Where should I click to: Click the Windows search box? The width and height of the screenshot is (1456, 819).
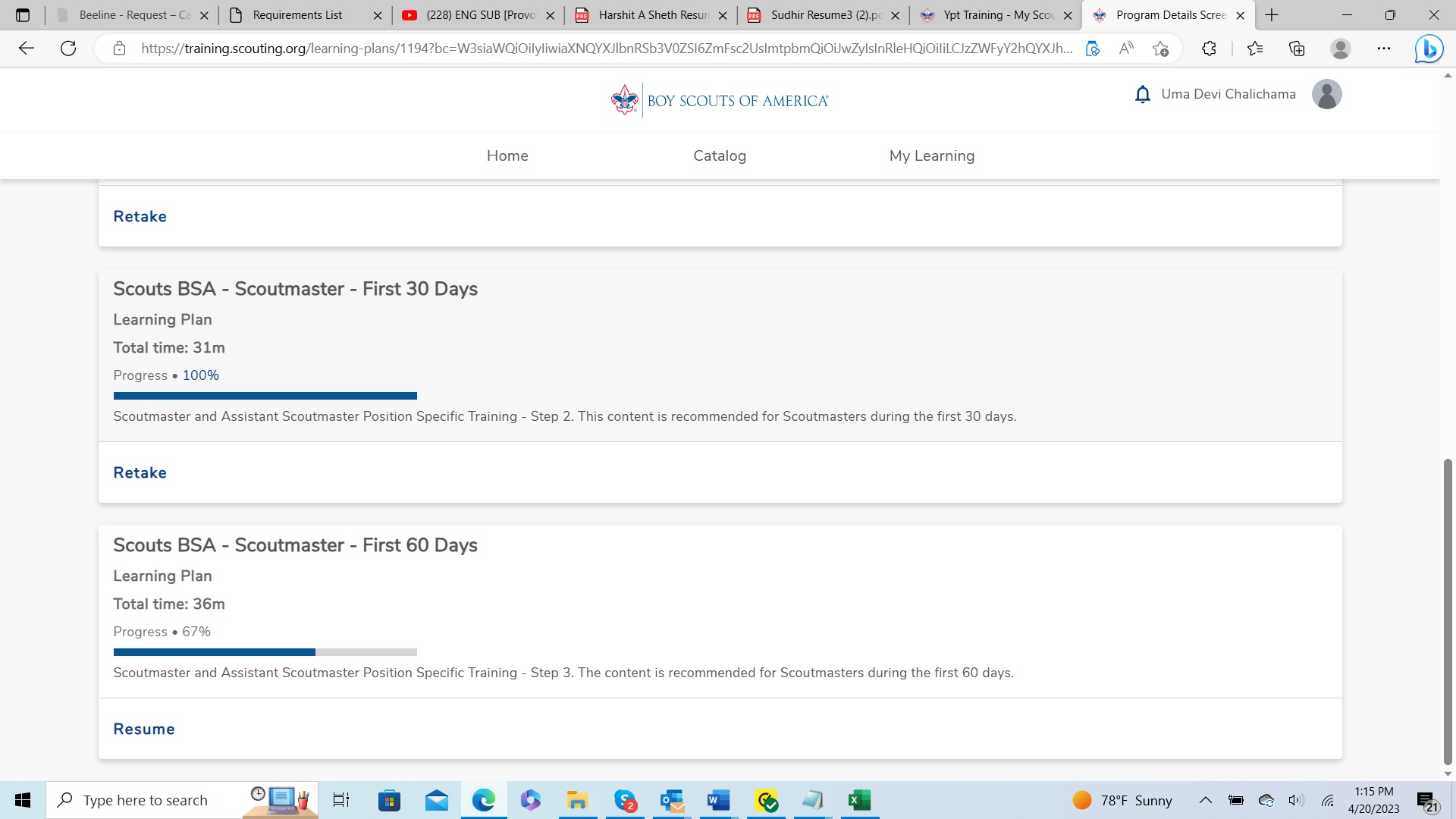(x=182, y=800)
